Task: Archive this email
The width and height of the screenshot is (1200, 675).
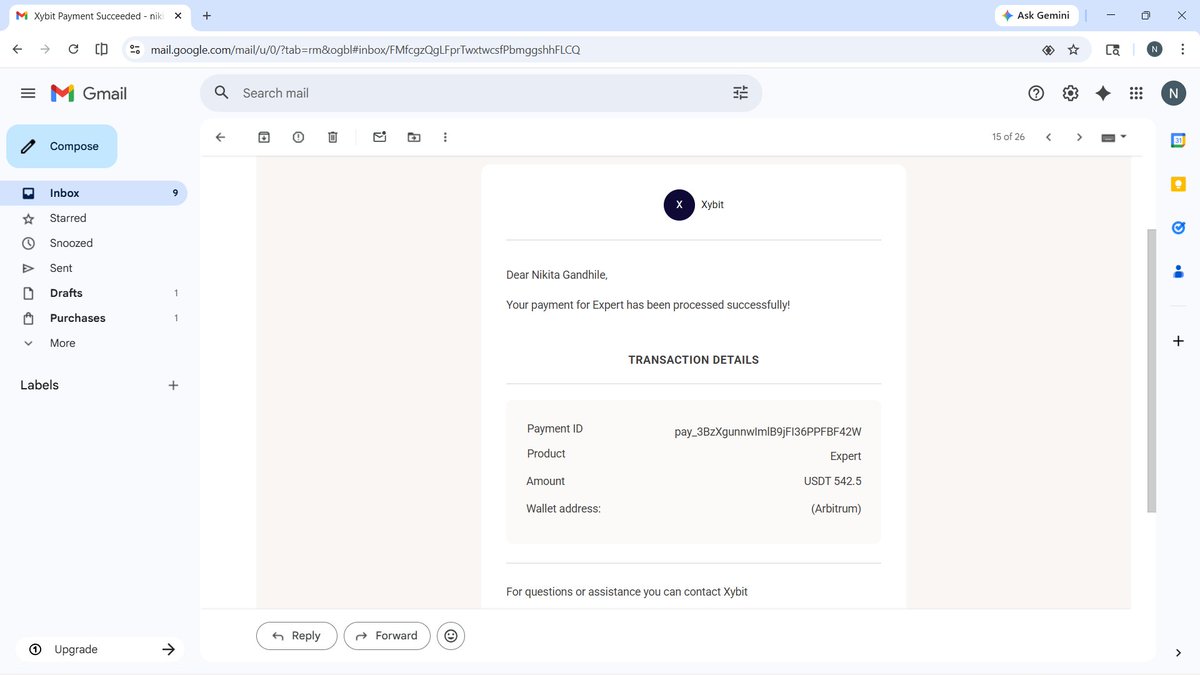Action: pos(264,137)
